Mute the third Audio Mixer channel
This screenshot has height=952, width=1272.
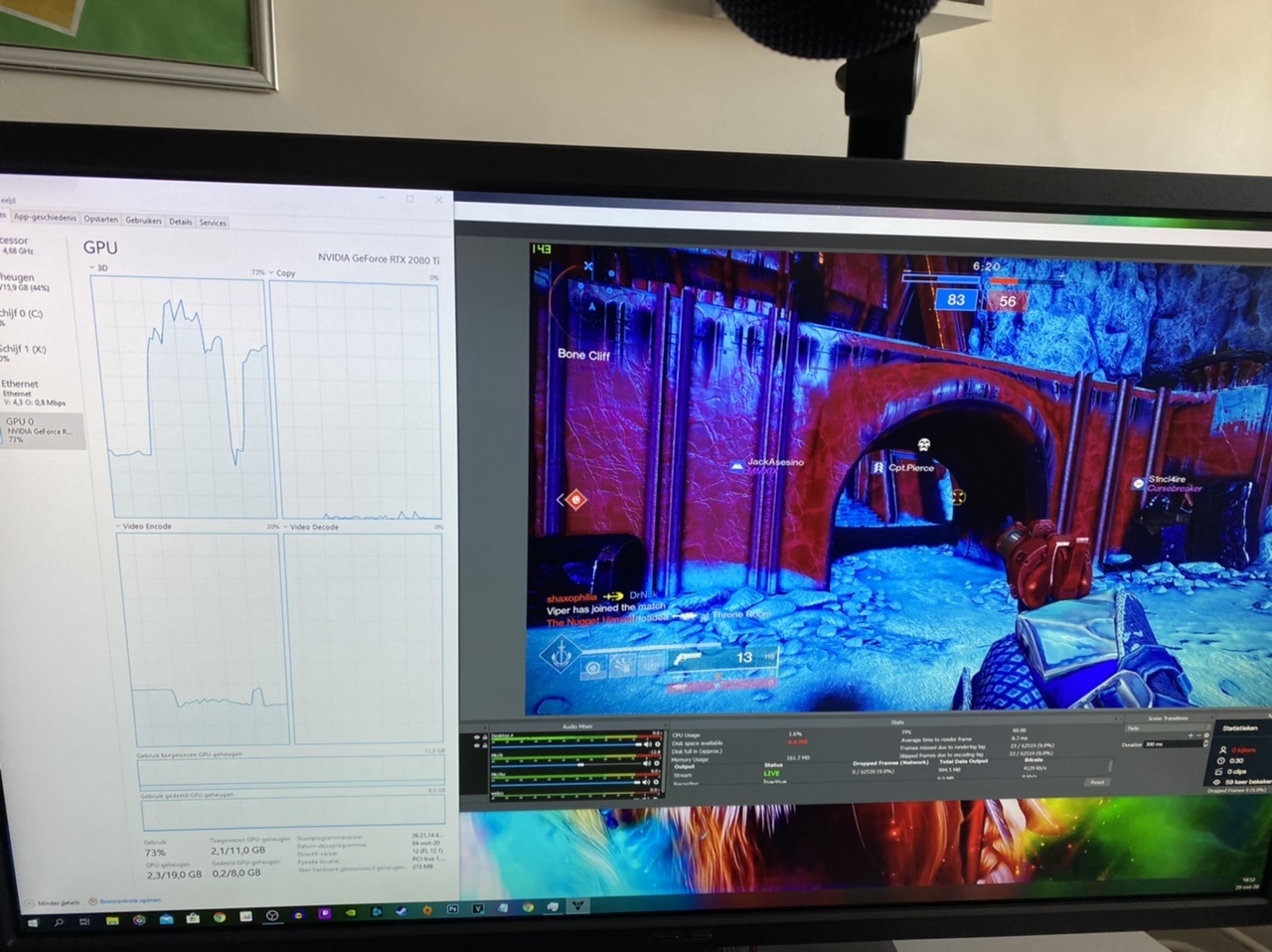[647, 782]
